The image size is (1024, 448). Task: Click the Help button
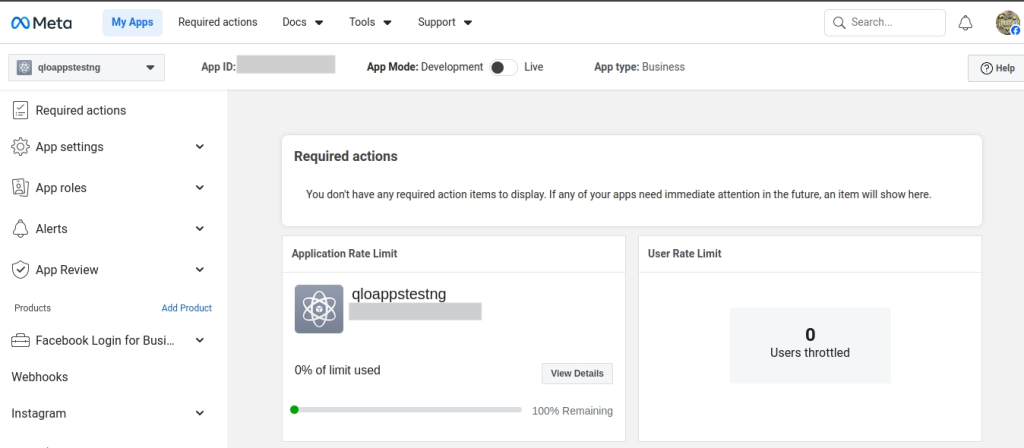point(997,68)
